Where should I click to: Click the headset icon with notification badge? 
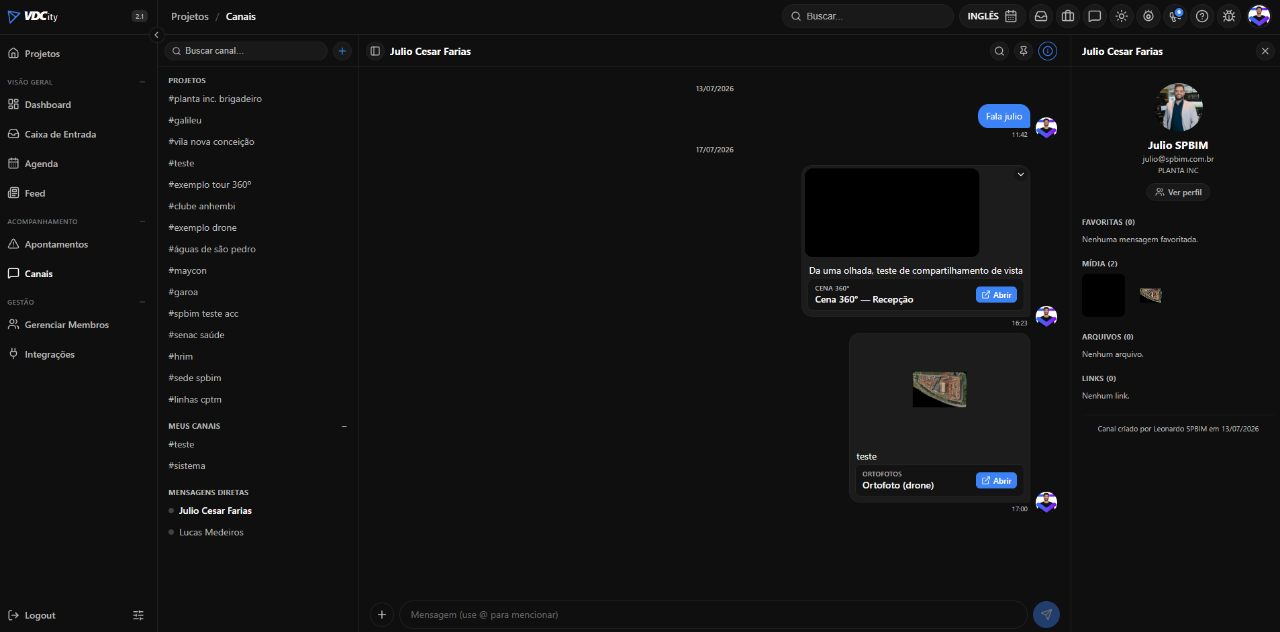pyautogui.click(x=1176, y=16)
